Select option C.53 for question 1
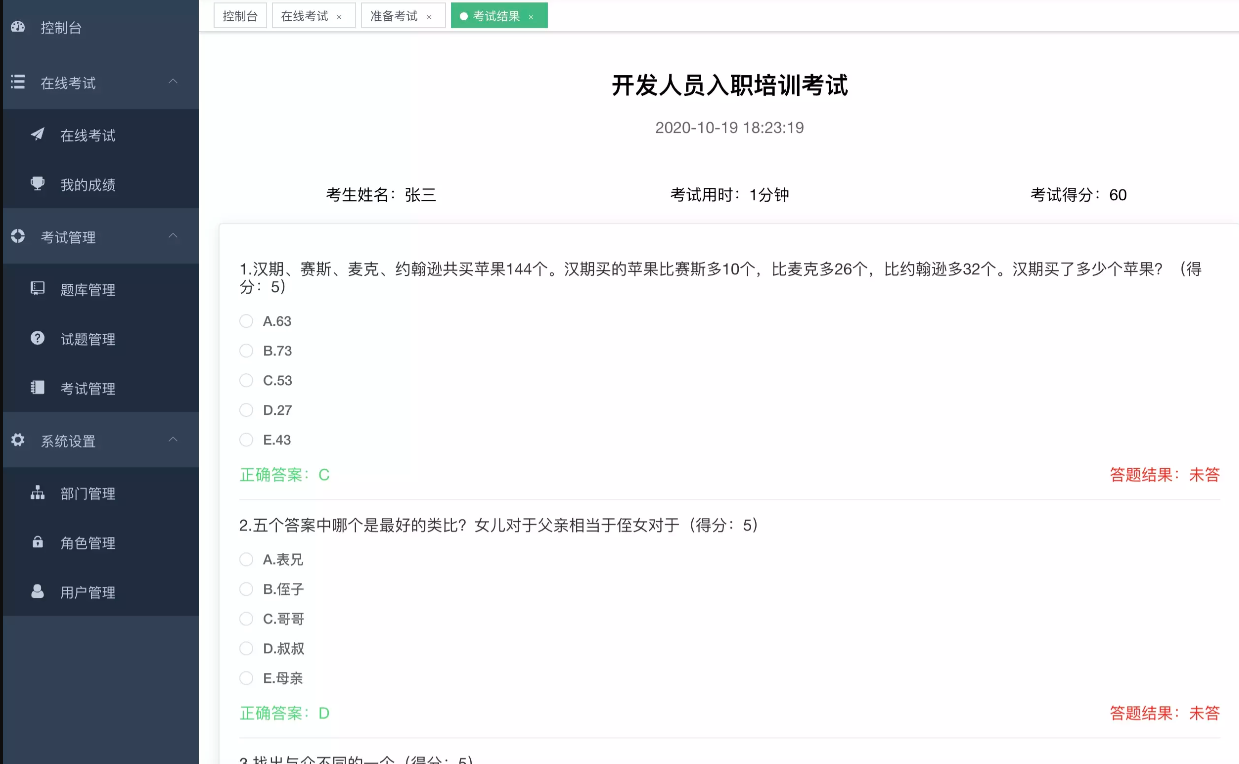 [x=246, y=380]
